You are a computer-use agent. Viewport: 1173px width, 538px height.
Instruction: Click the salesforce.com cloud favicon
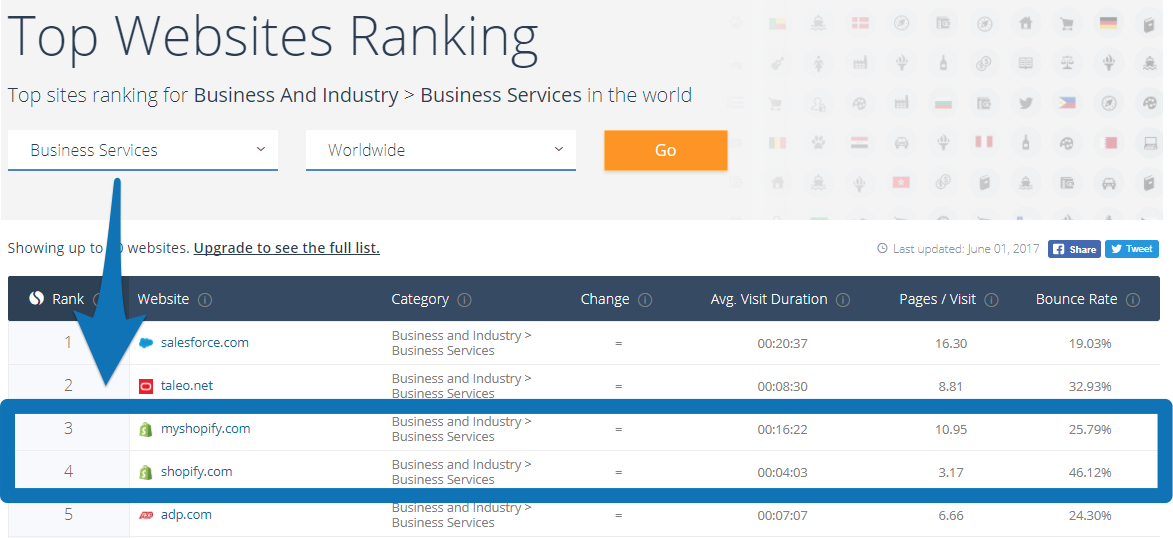(x=146, y=343)
